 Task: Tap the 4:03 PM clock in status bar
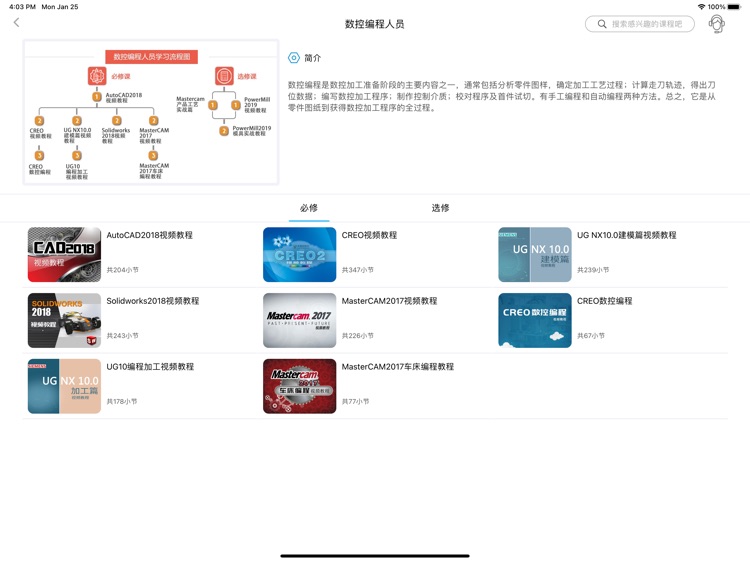pos(22,7)
